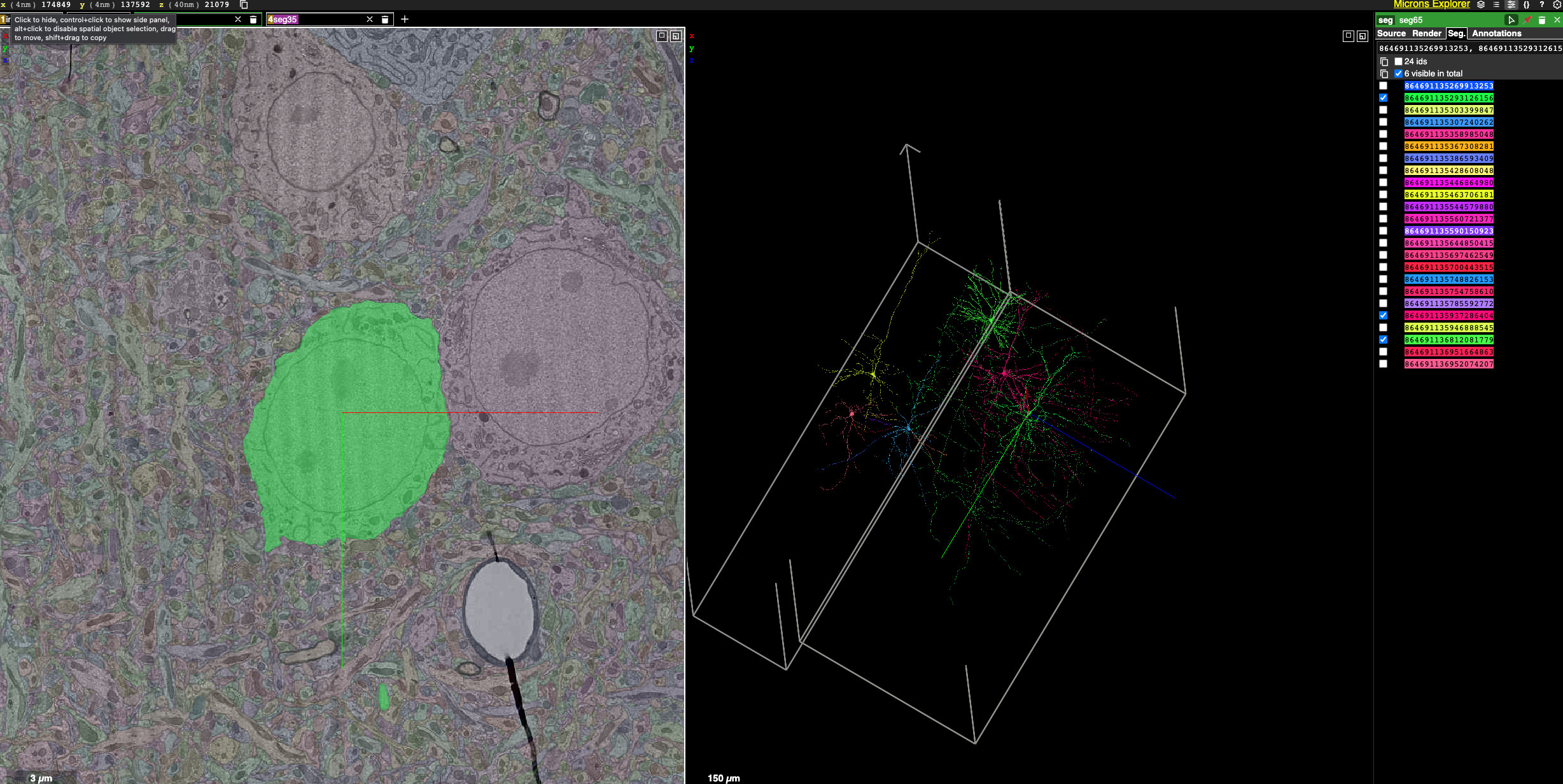1563x784 pixels.
Task: Copy position coordinates to clipboard
Action: (244, 5)
